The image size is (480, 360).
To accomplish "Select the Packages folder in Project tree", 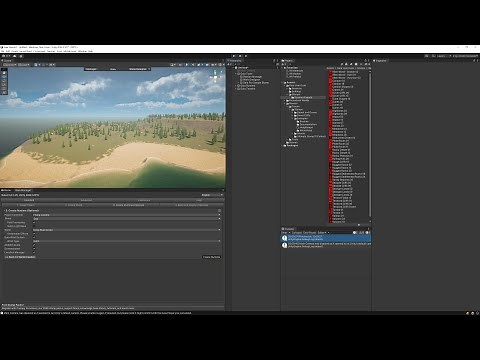I will [292, 146].
